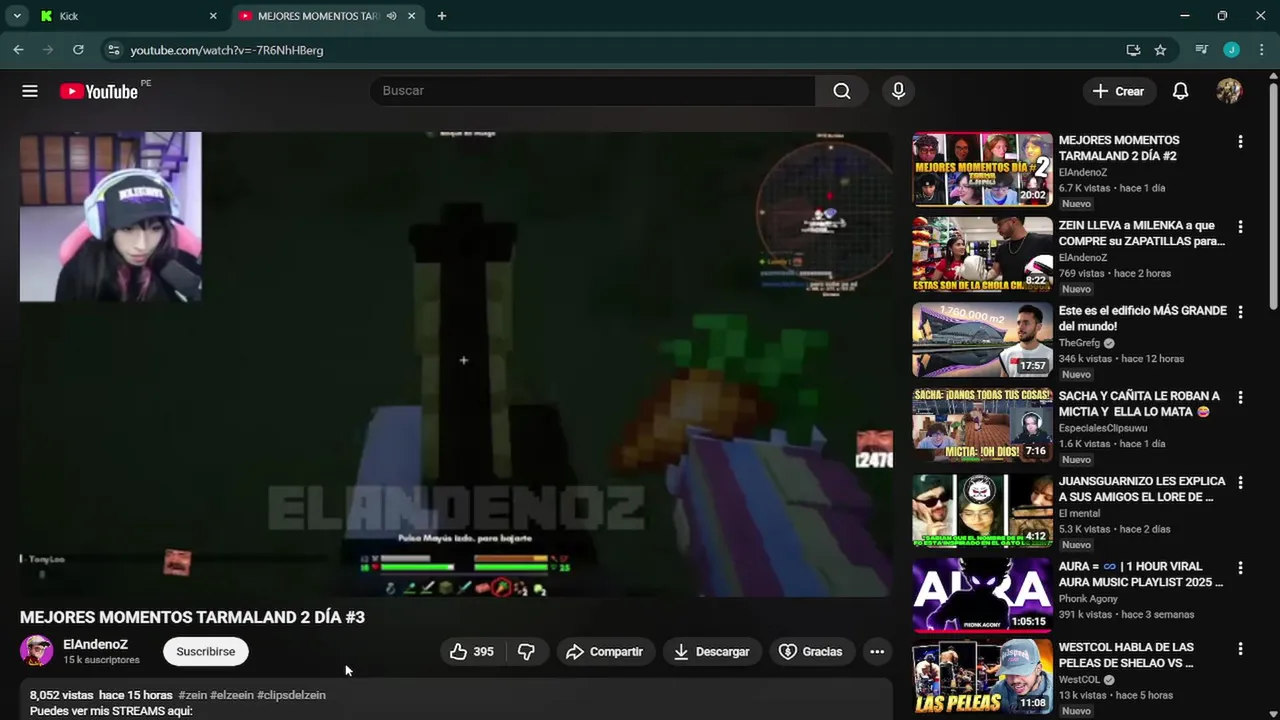
Task: Open TheGrefg edificio video thumbnail
Action: point(982,339)
